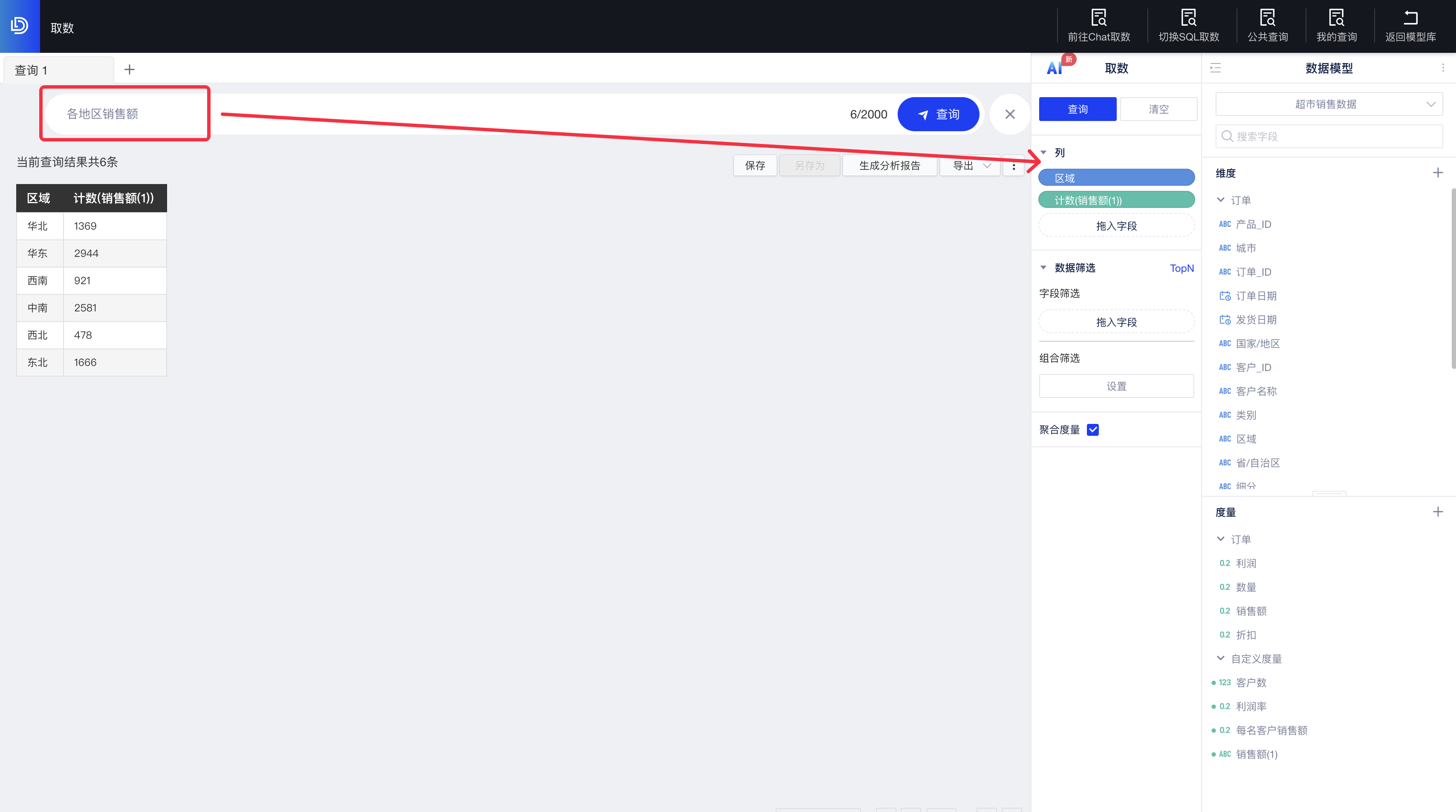Click plus icon to add new query tab
1456x812 pixels.
click(x=130, y=69)
